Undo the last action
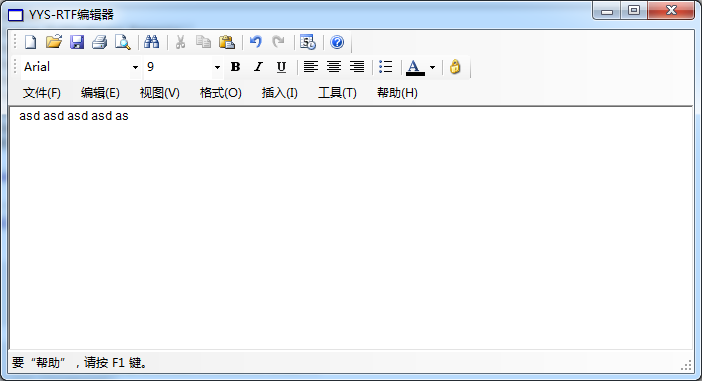Screen dimensions: 702x381 click(x=256, y=42)
